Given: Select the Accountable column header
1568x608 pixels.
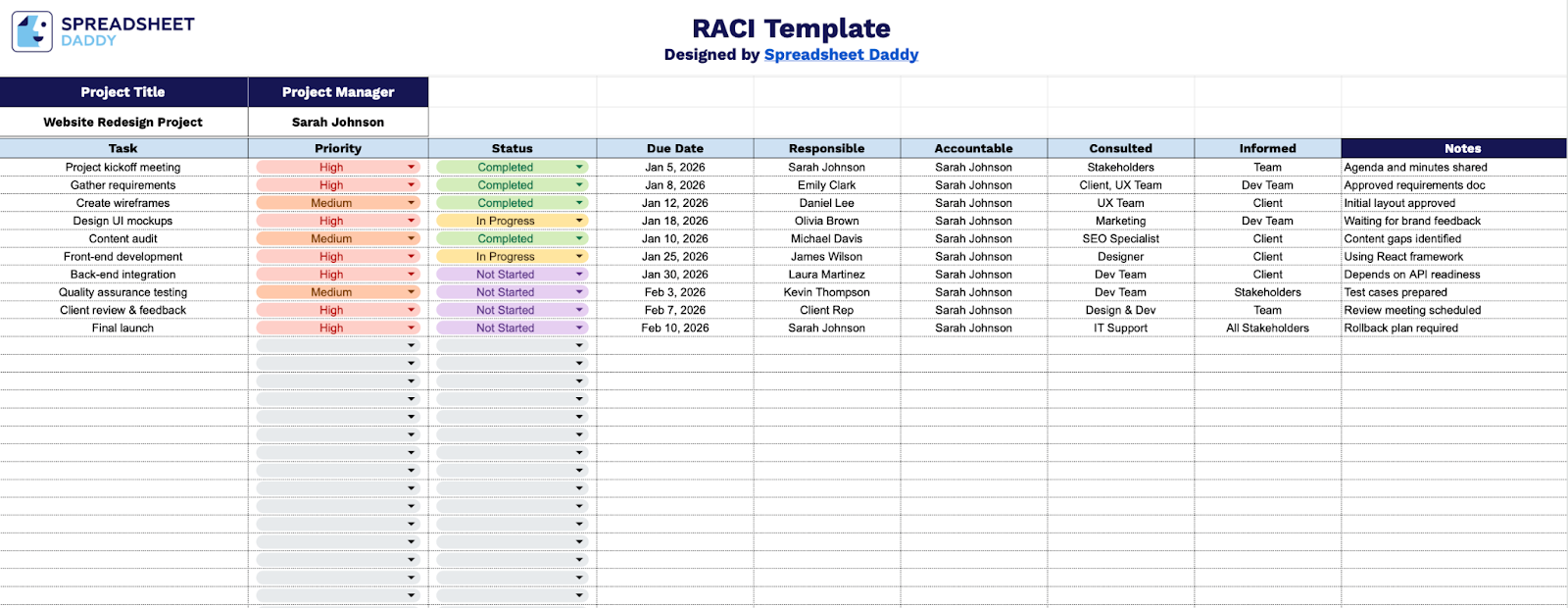Looking at the screenshot, I should click(974, 149).
